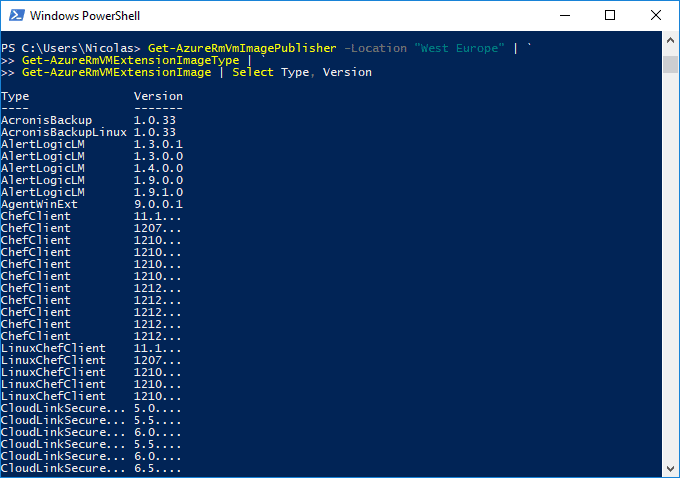The height and width of the screenshot is (478, 680).
Task: Click the AlertLogicLM 1.9.1.0 version value
Action: pos(158,192)
